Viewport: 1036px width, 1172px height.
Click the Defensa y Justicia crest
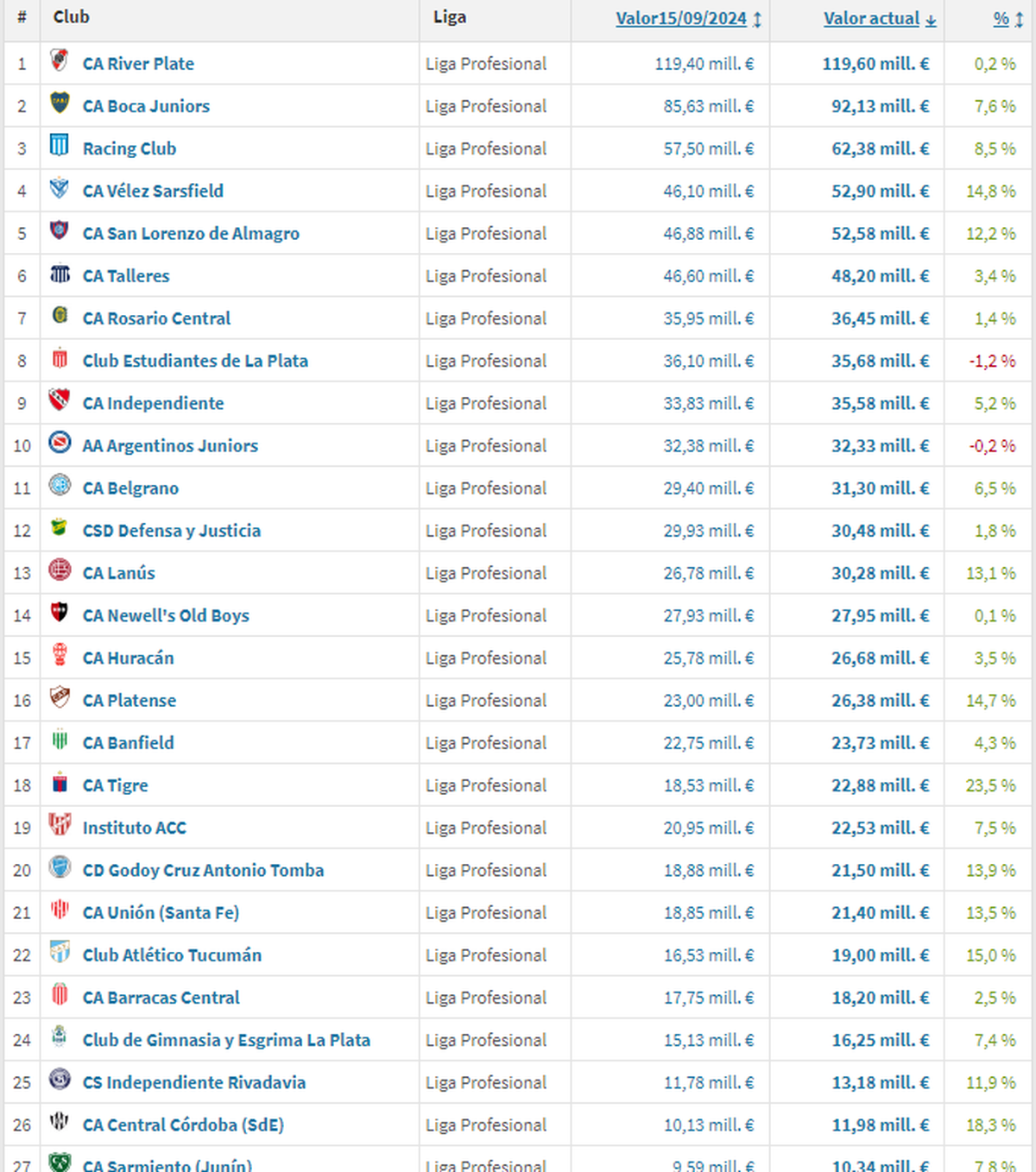click(x=60, y=527)
